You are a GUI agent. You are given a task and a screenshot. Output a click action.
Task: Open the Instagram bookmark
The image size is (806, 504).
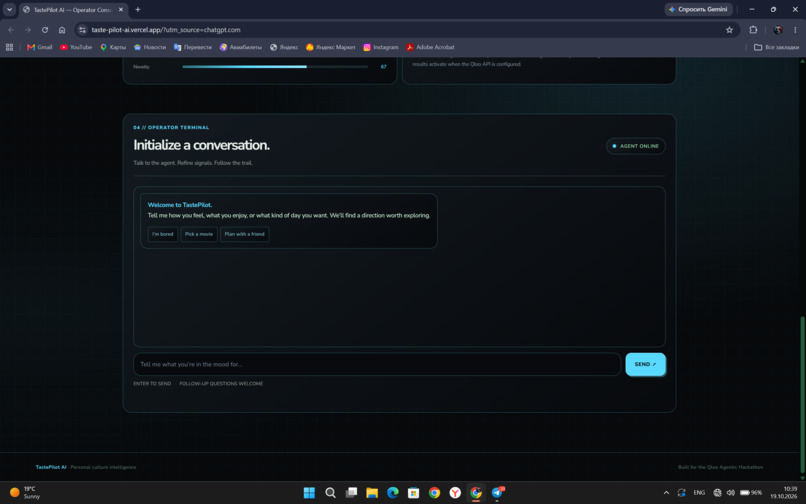(x=381, y=47)
